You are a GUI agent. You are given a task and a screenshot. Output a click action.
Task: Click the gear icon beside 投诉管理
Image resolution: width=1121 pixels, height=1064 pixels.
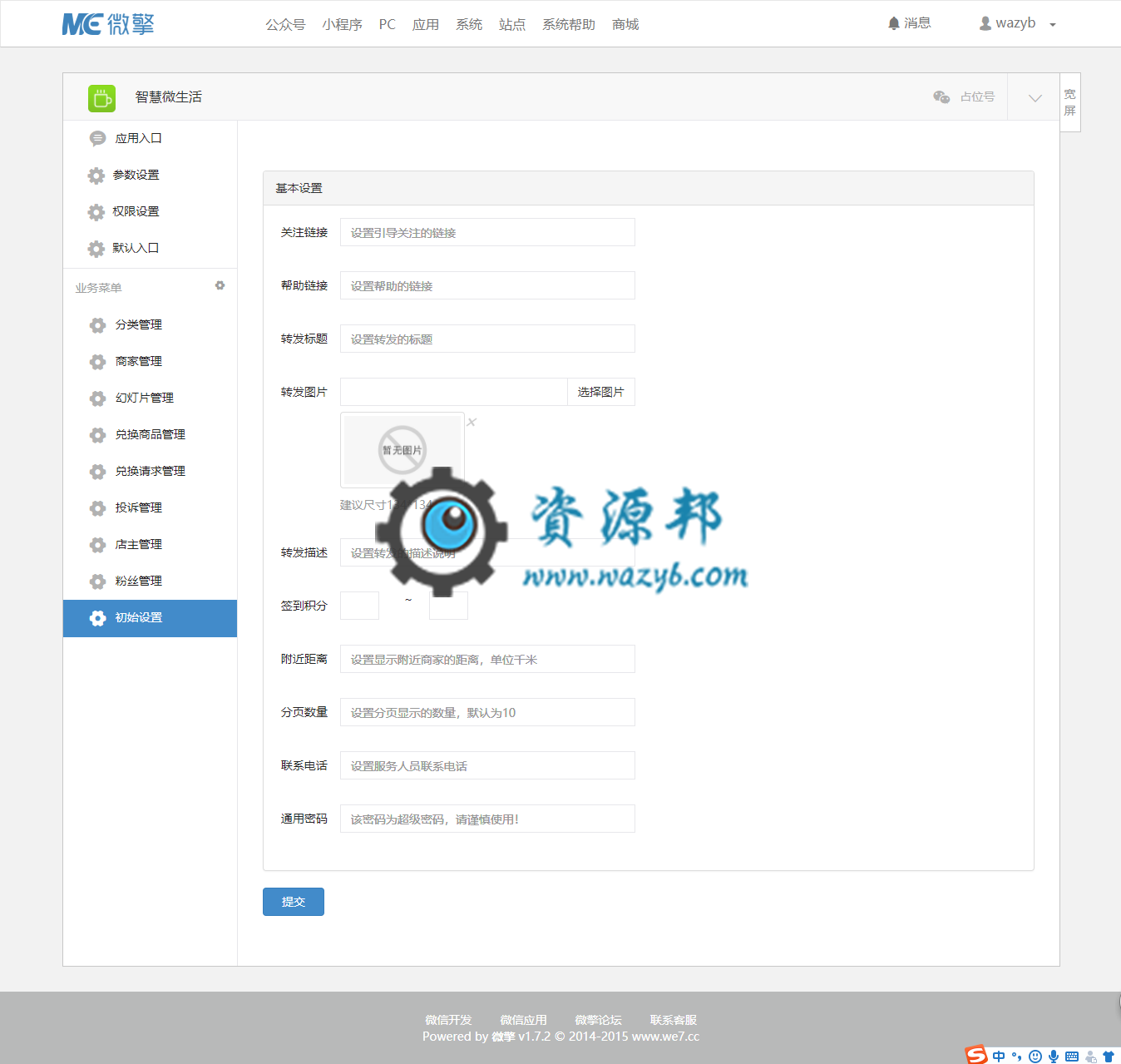(97, 508)
